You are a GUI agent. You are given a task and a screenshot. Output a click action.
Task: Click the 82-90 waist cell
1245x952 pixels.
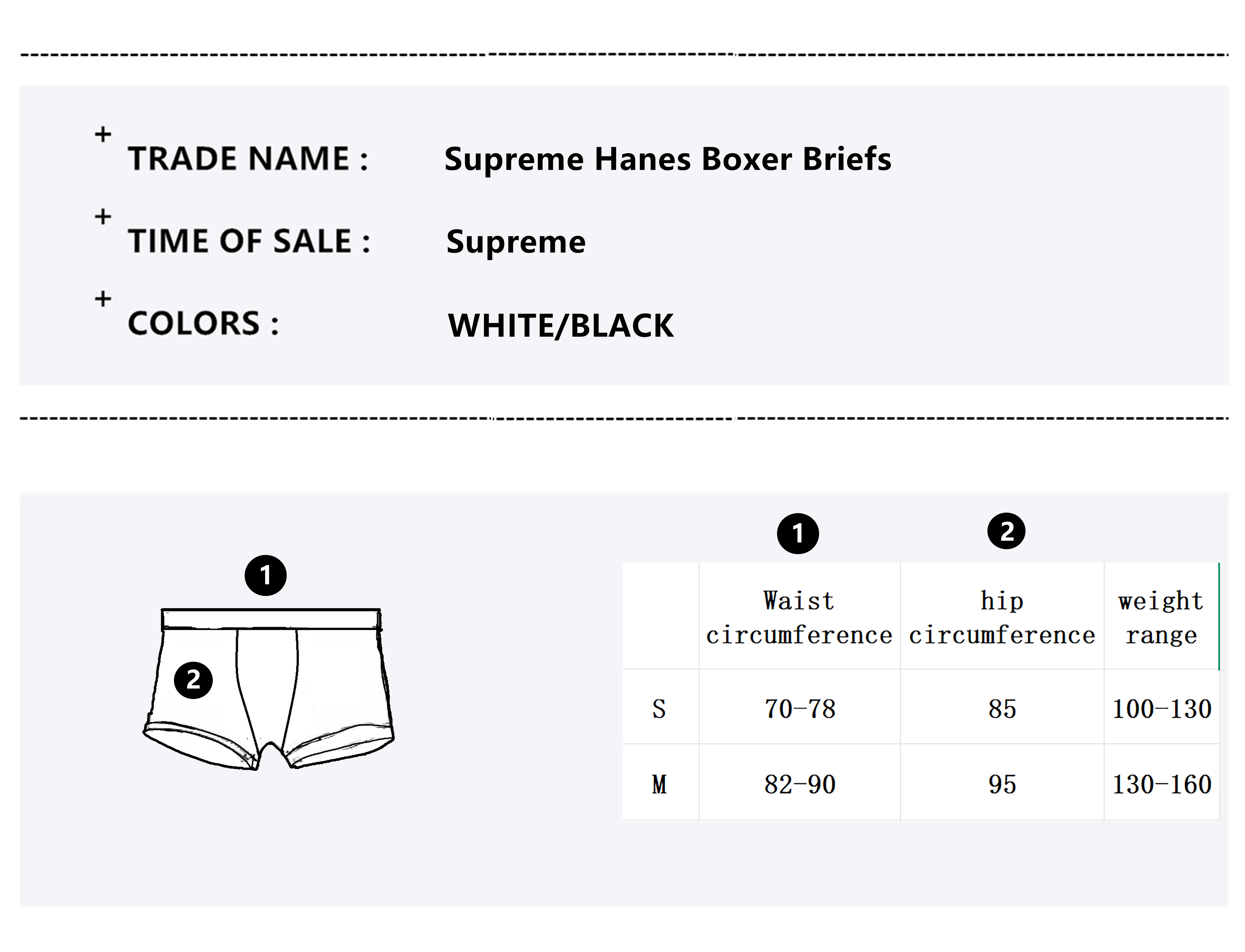coord(799,785)
